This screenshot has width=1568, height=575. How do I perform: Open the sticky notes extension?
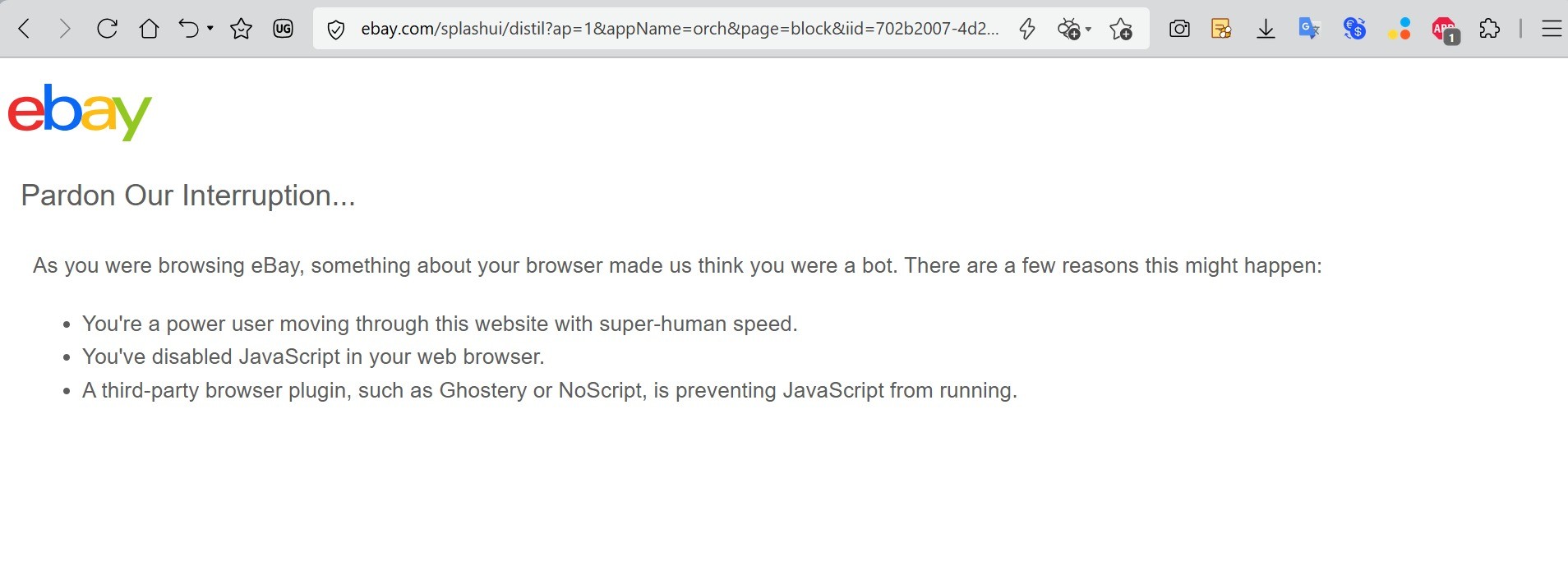1222,30
